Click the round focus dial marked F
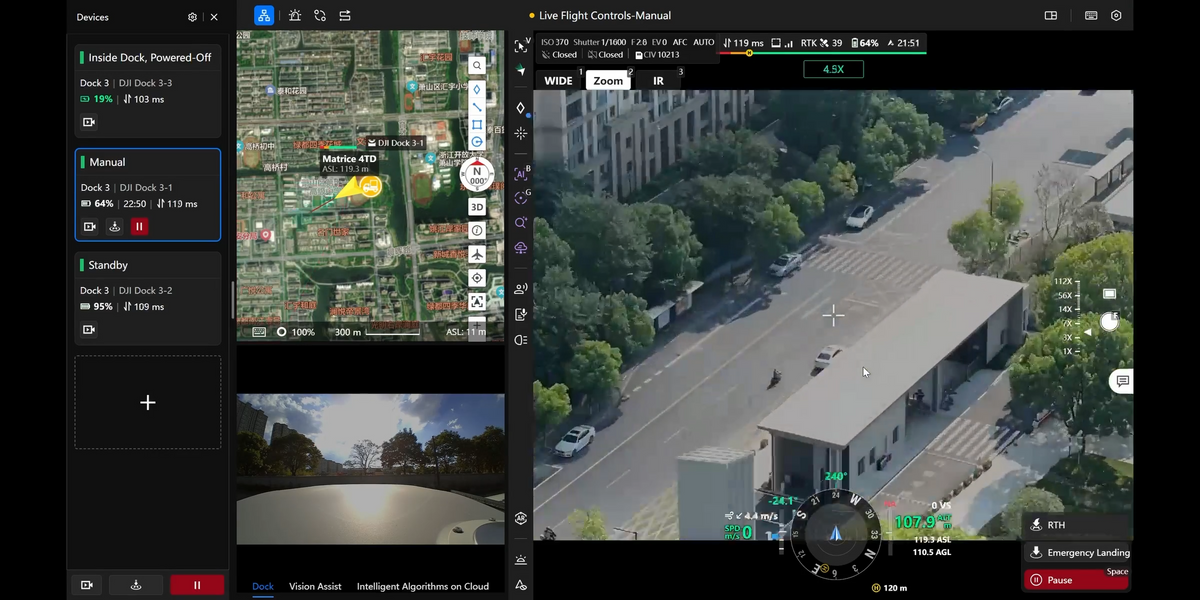This screenshot has height=600, width=1200. click(x=1109, y=321)
